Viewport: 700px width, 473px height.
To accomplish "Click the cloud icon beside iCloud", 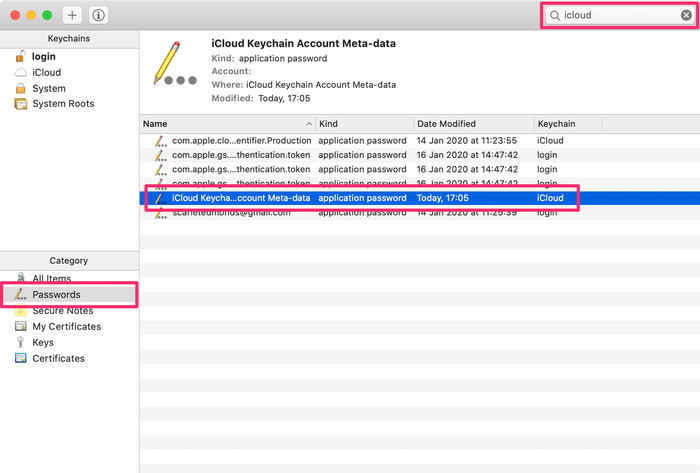I will click(21, 72).
